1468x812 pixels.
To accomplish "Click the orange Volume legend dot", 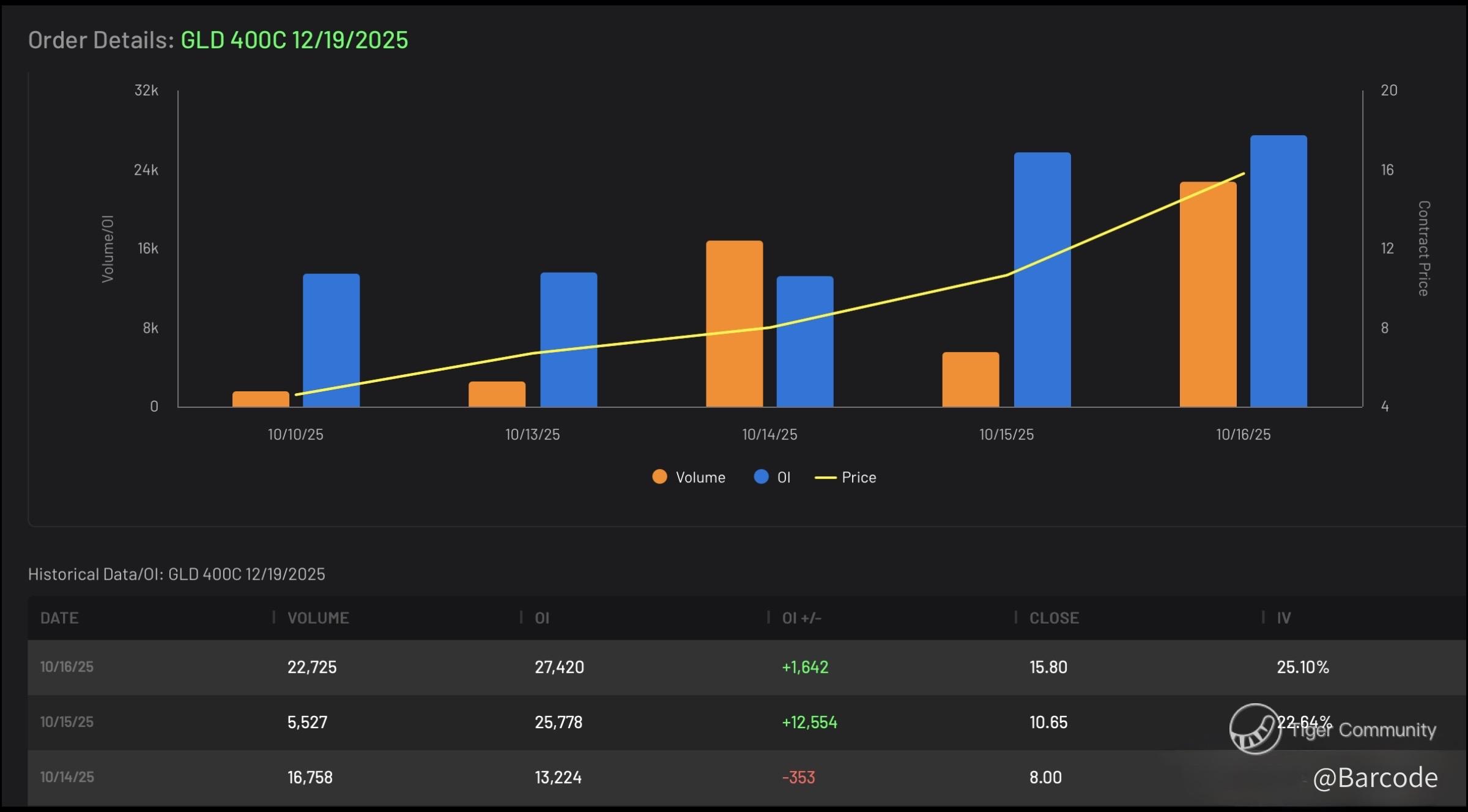I will coord(659,477).
